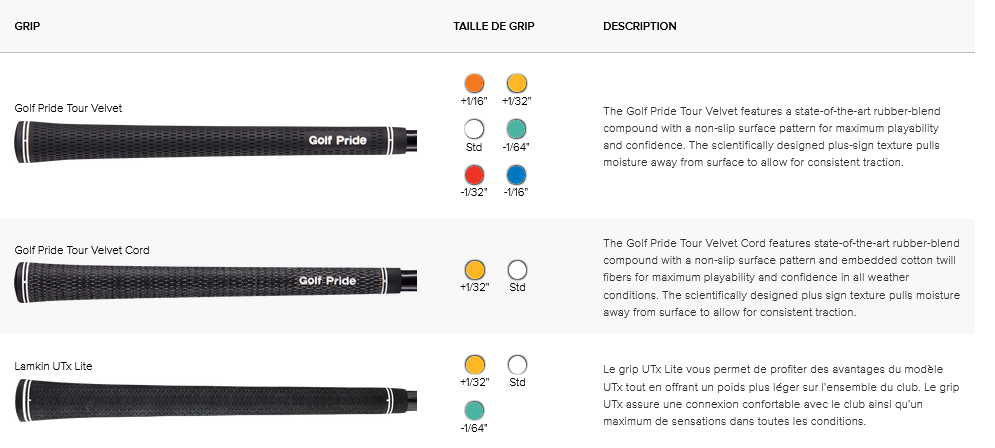The width and height of the screenshot is (995, 448).
Task: Select orange +1/16" swatch for Tour Velvet
Action: (x=474, y=83)
